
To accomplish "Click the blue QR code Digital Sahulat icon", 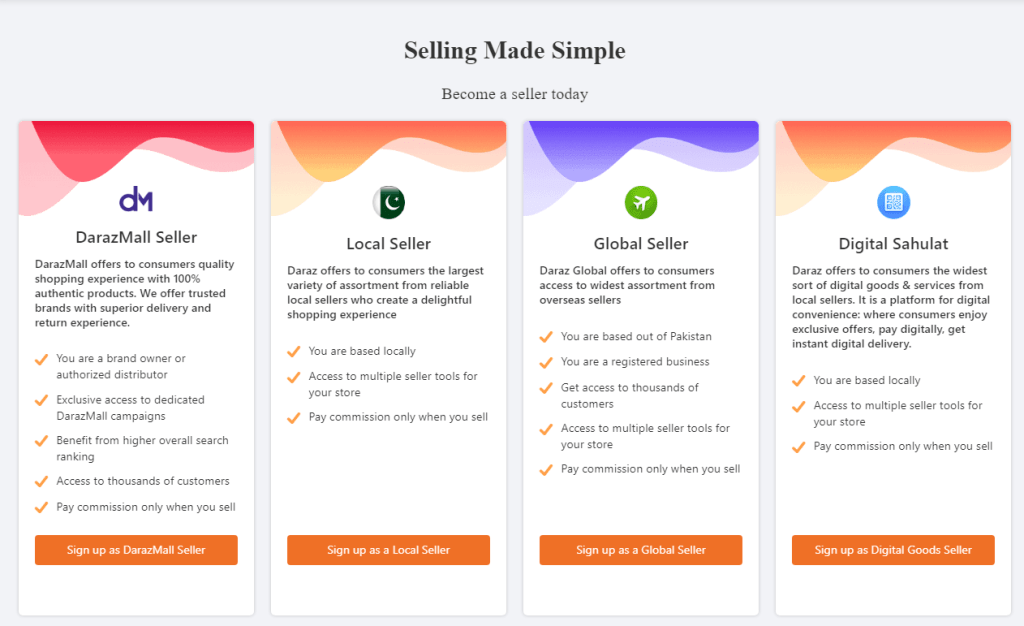I will pyautogui.click(x=893, y=203).
